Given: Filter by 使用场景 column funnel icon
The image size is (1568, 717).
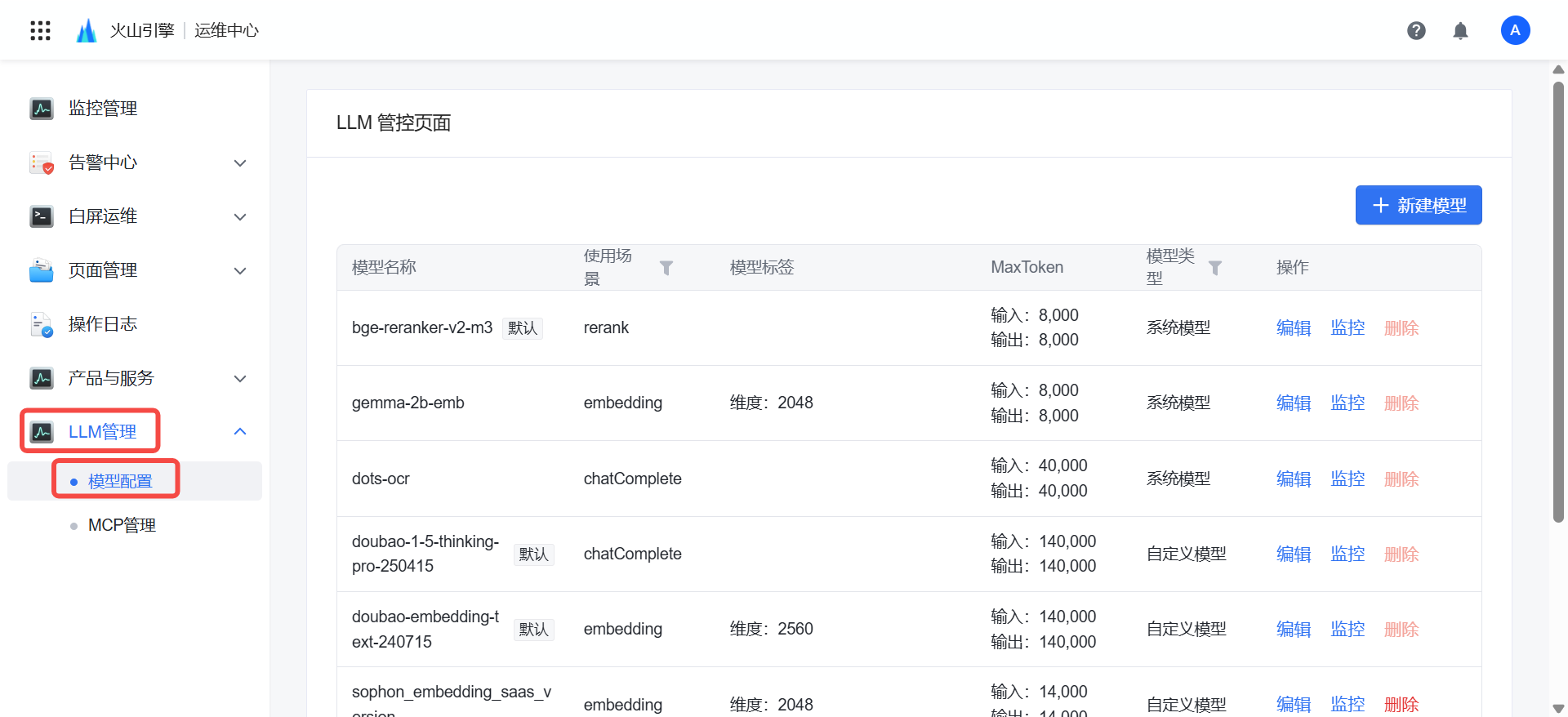Looking at the screenshot, I should tap(666, 268).
